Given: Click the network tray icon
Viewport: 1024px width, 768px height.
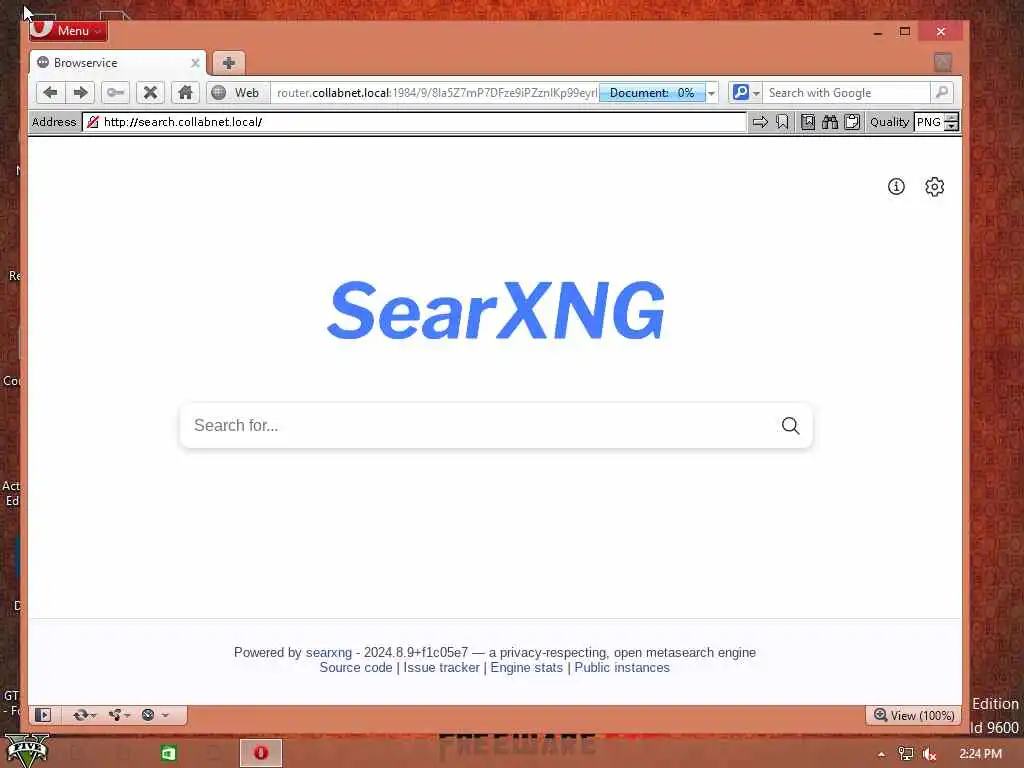Looking at the screenshot, I should (906, 754).
